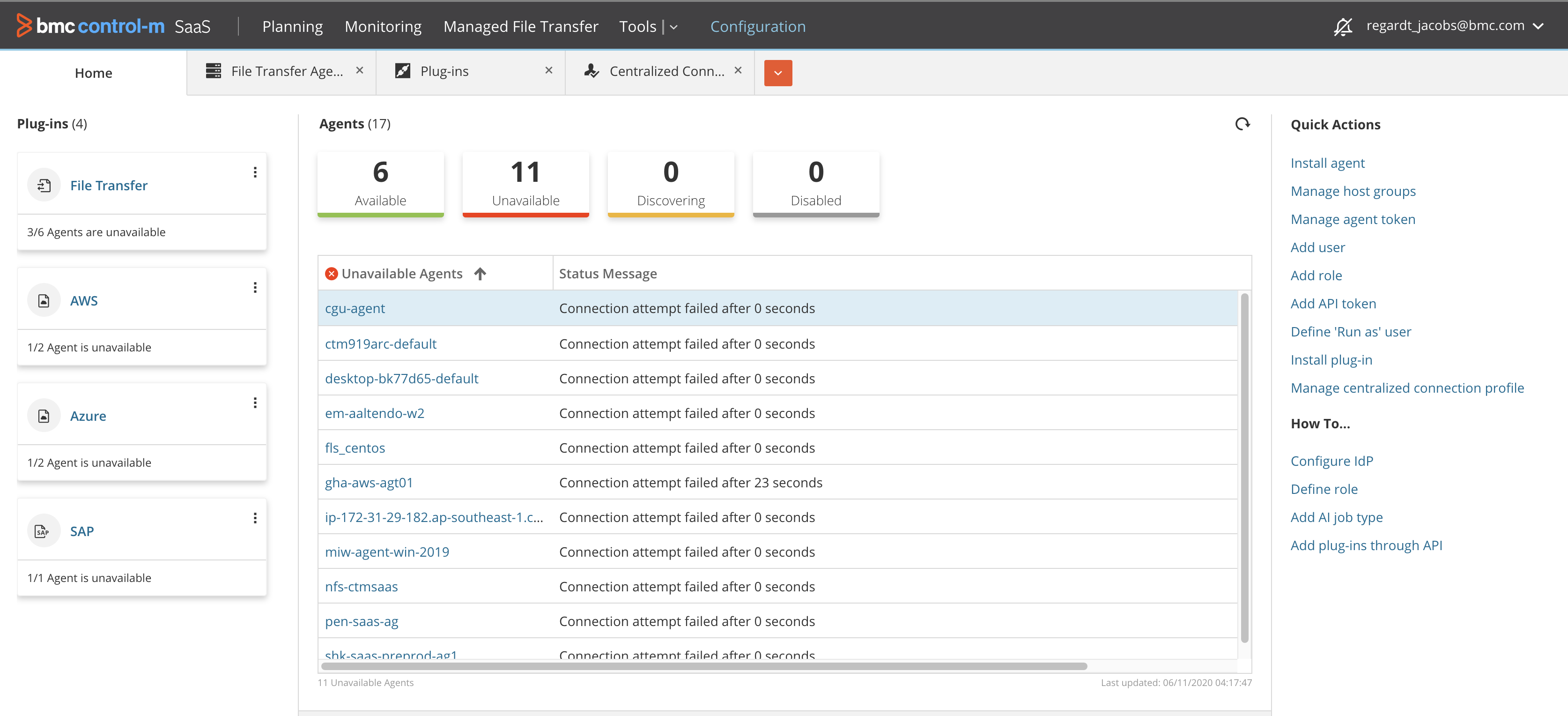This screenshot has width=1568, height=716.
Task: Toggle sort order on Unavailable Agents column
Action: click(480, 273)
